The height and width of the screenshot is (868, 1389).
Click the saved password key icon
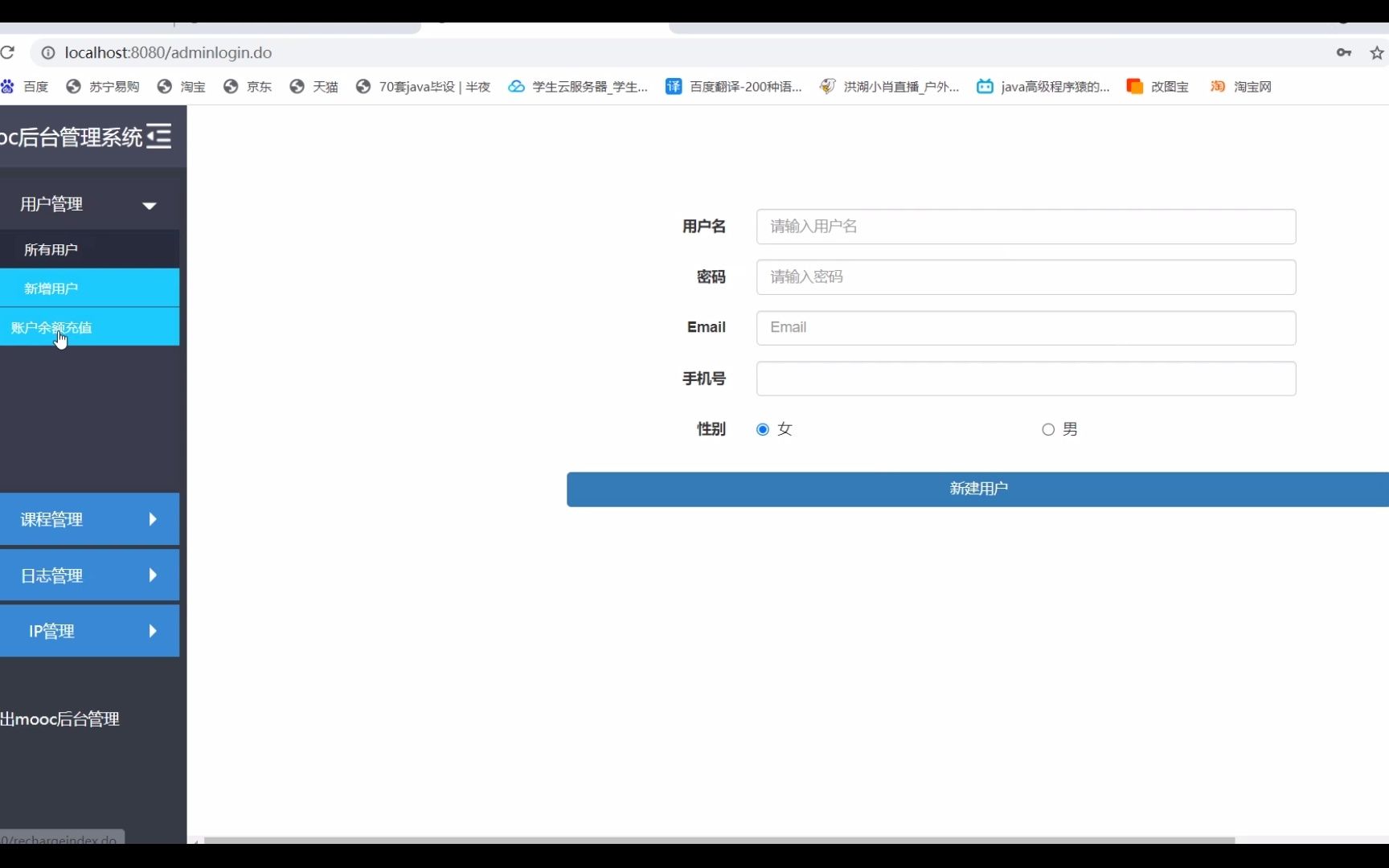(1343, 52)
